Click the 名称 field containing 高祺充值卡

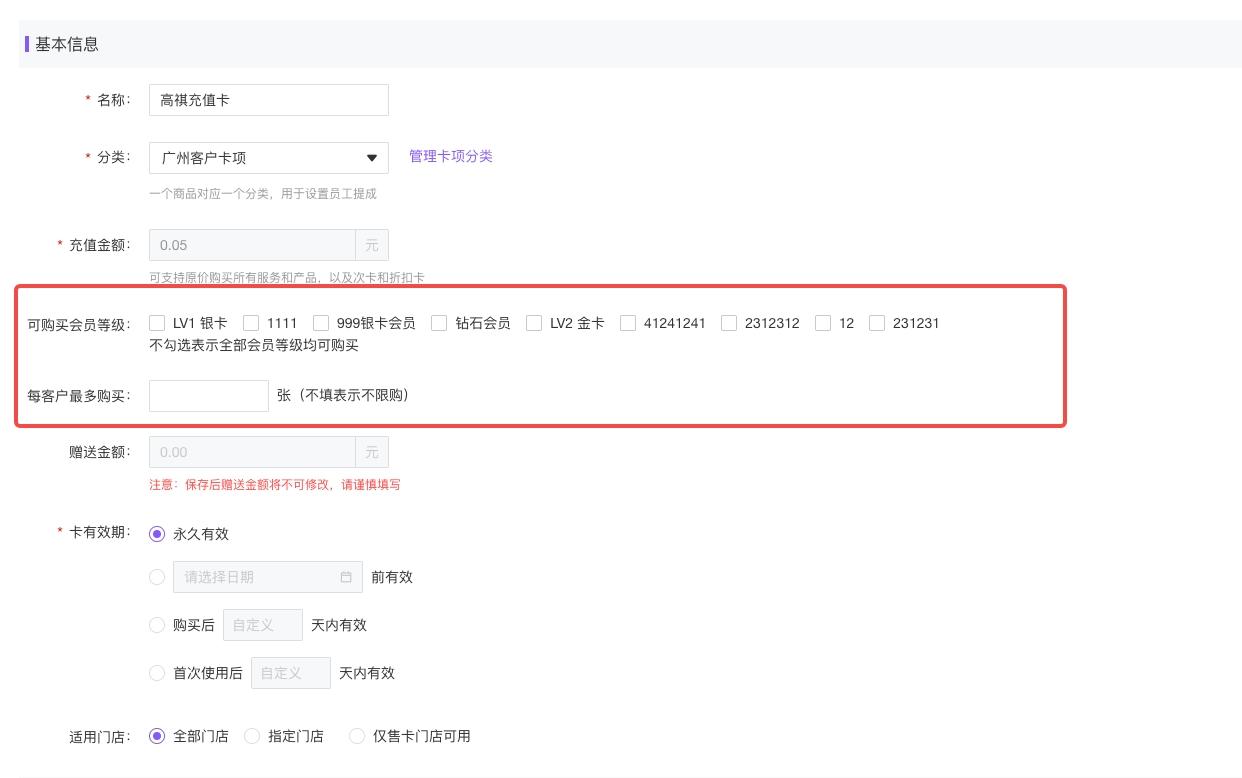(x=269, y=100)
